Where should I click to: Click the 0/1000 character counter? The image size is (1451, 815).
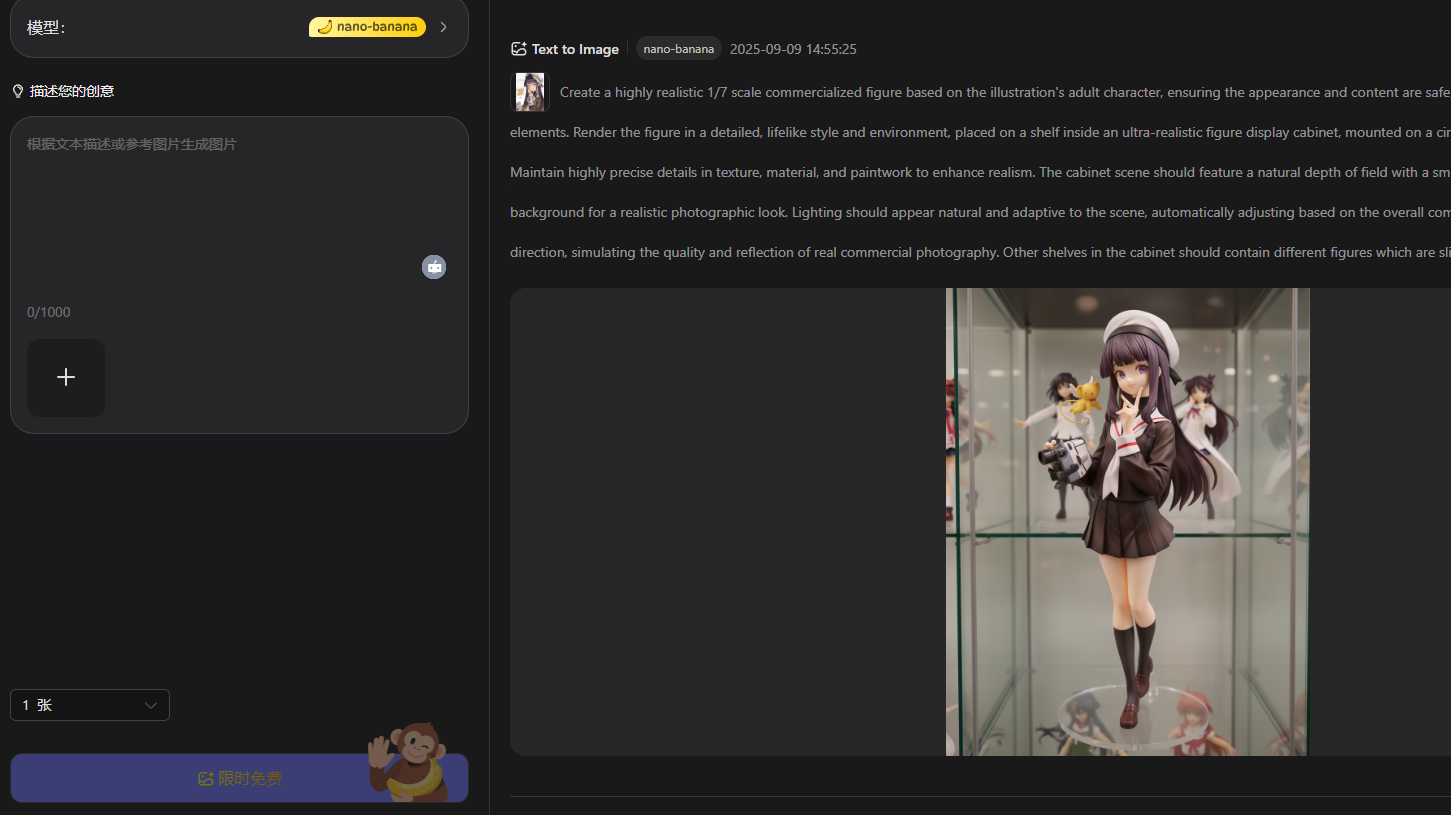pos(49,312)
